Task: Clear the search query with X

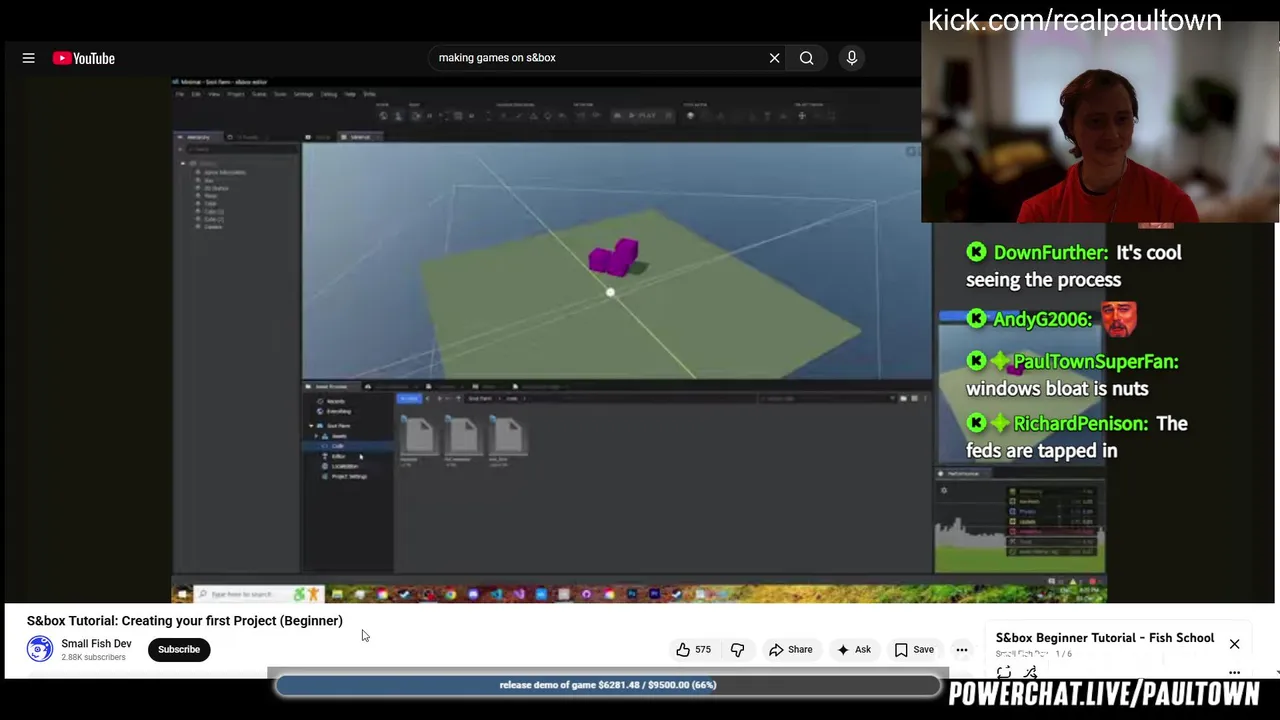Action: coord(774,58)
